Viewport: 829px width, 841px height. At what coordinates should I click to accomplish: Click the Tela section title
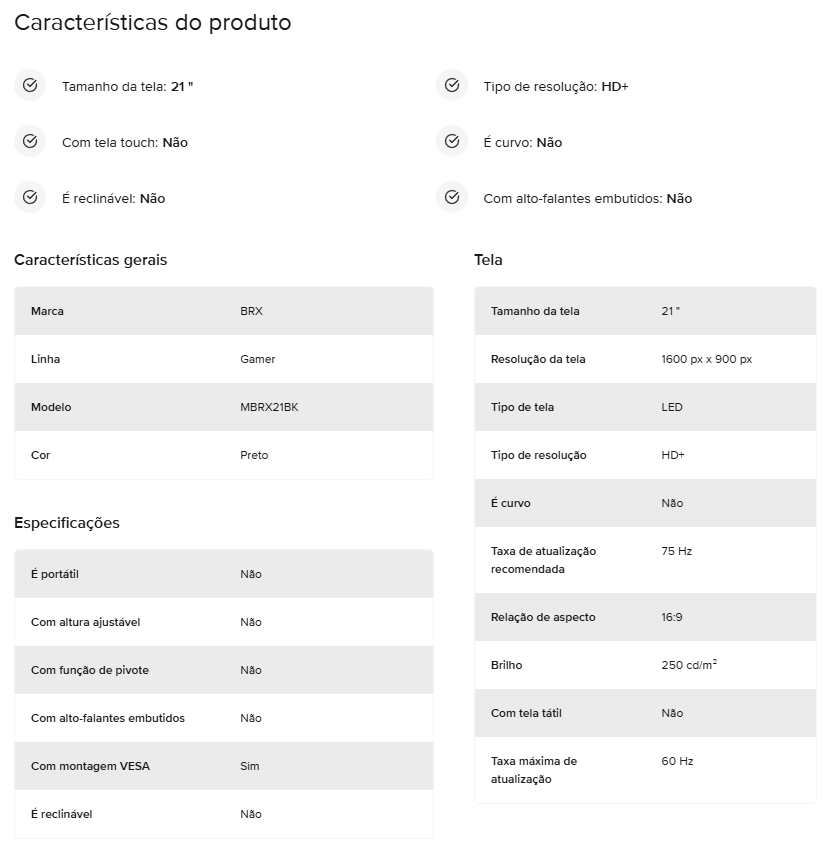[488, 260]
